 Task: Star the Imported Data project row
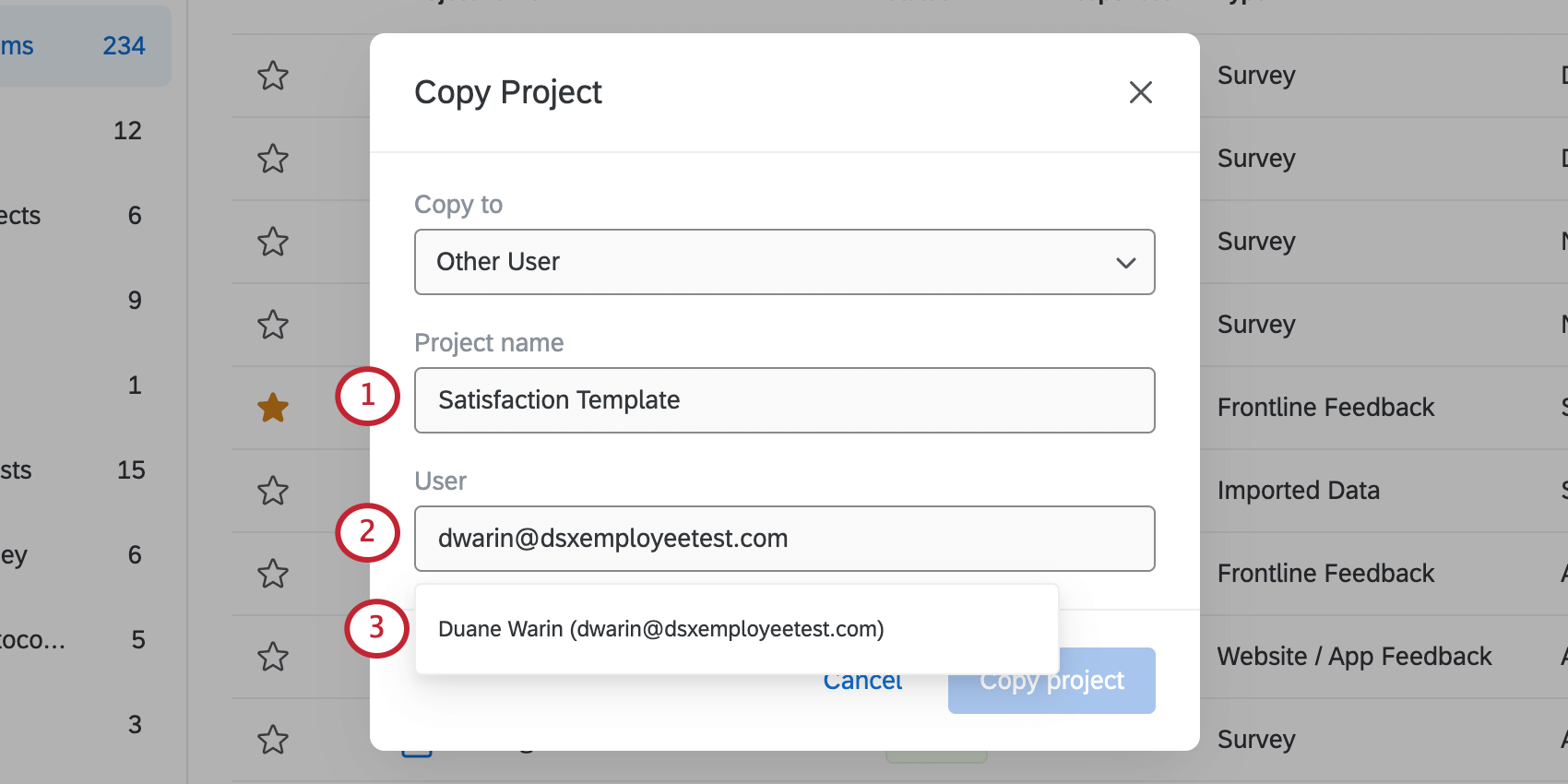pyautogui.click(x=273, y=491)
